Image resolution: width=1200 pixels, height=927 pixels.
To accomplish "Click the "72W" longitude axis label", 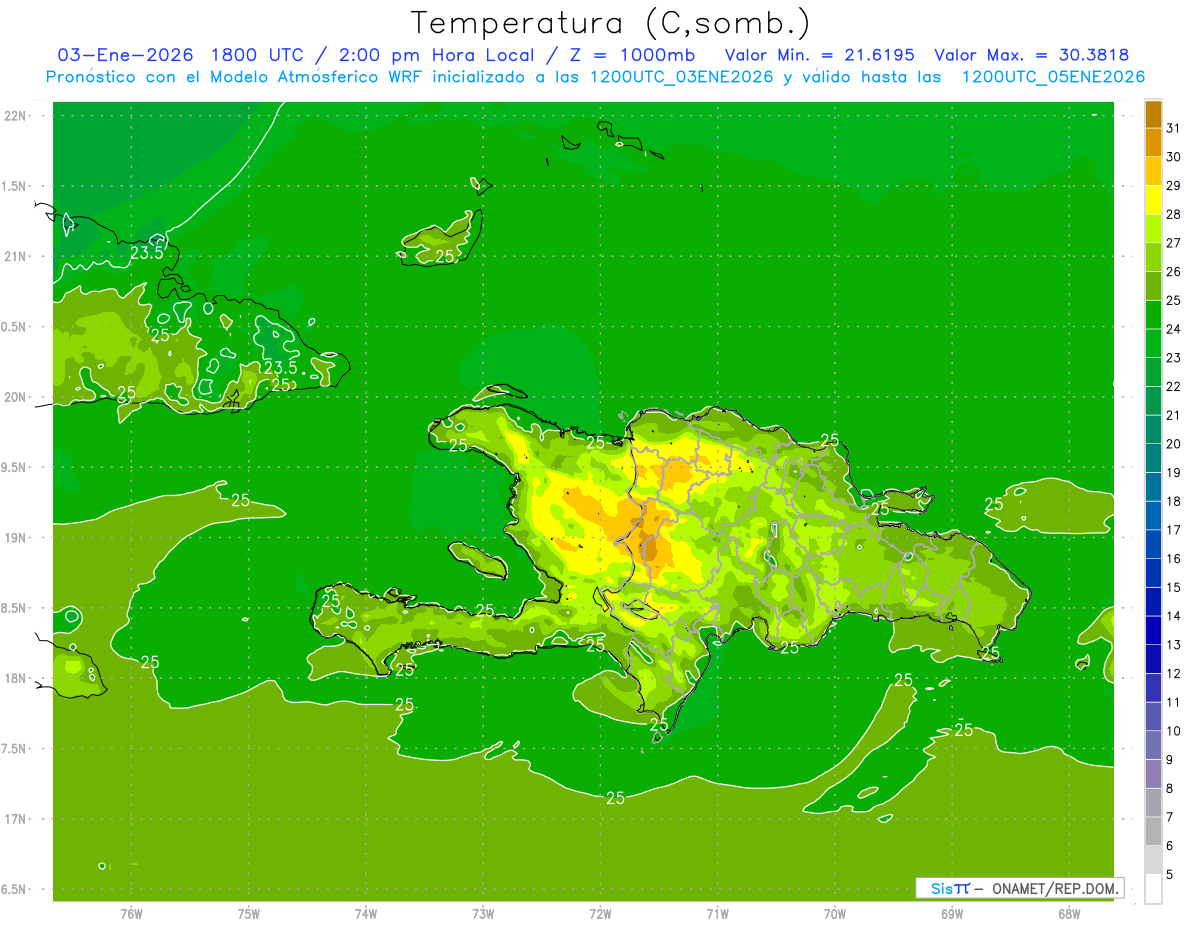I will [600, 912].
